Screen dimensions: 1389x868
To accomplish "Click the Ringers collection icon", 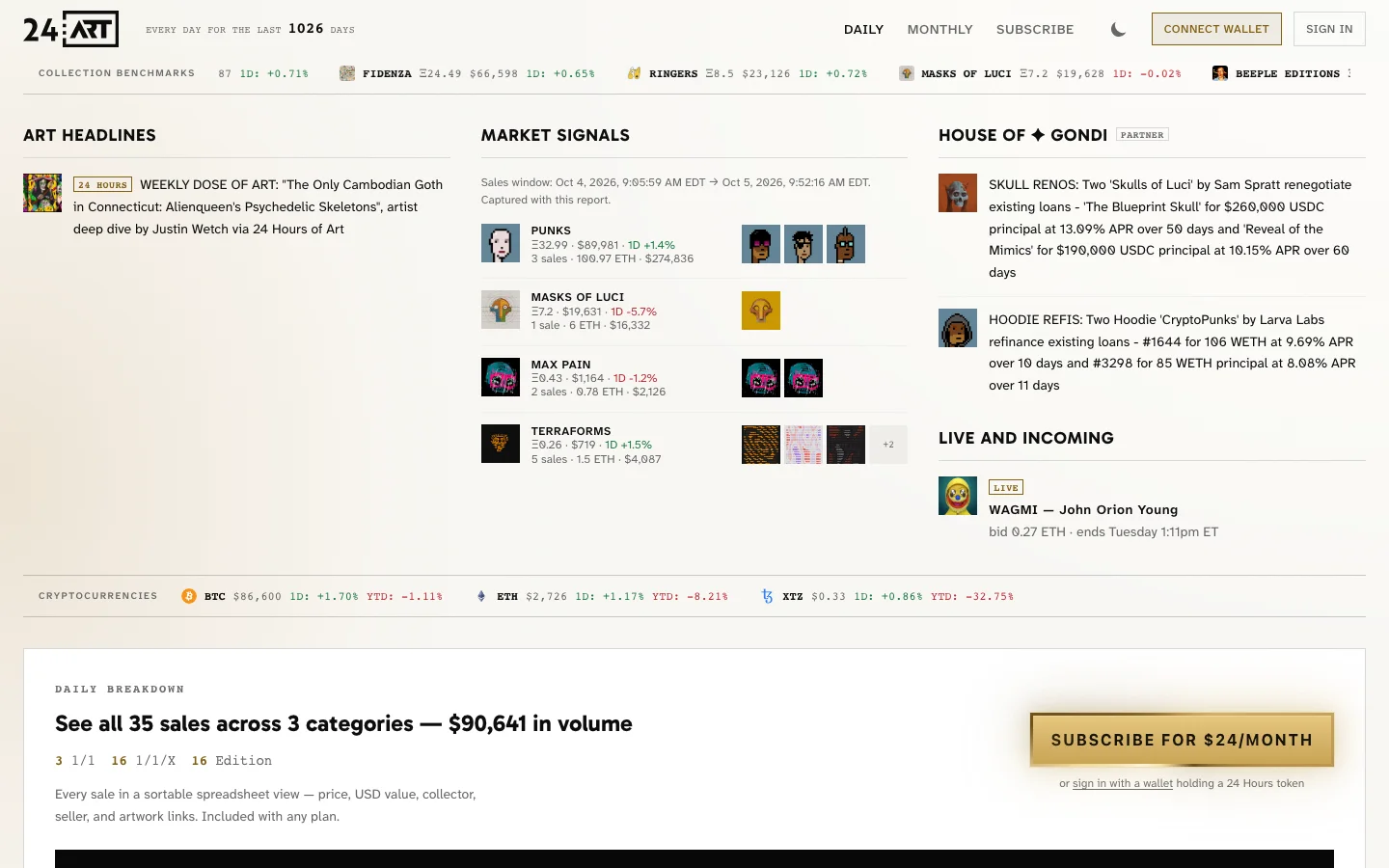I will (634, 73).
